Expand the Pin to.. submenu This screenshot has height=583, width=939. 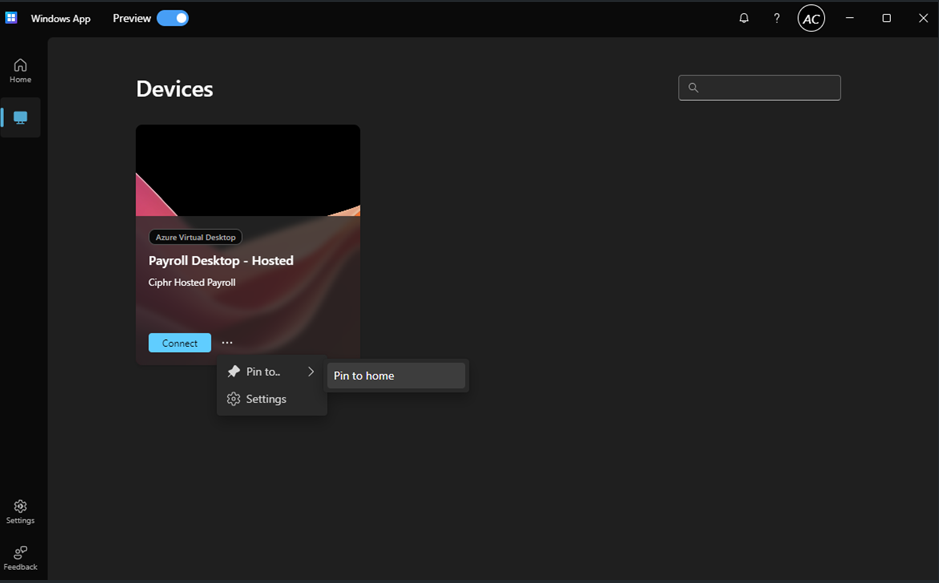point(271,372)
